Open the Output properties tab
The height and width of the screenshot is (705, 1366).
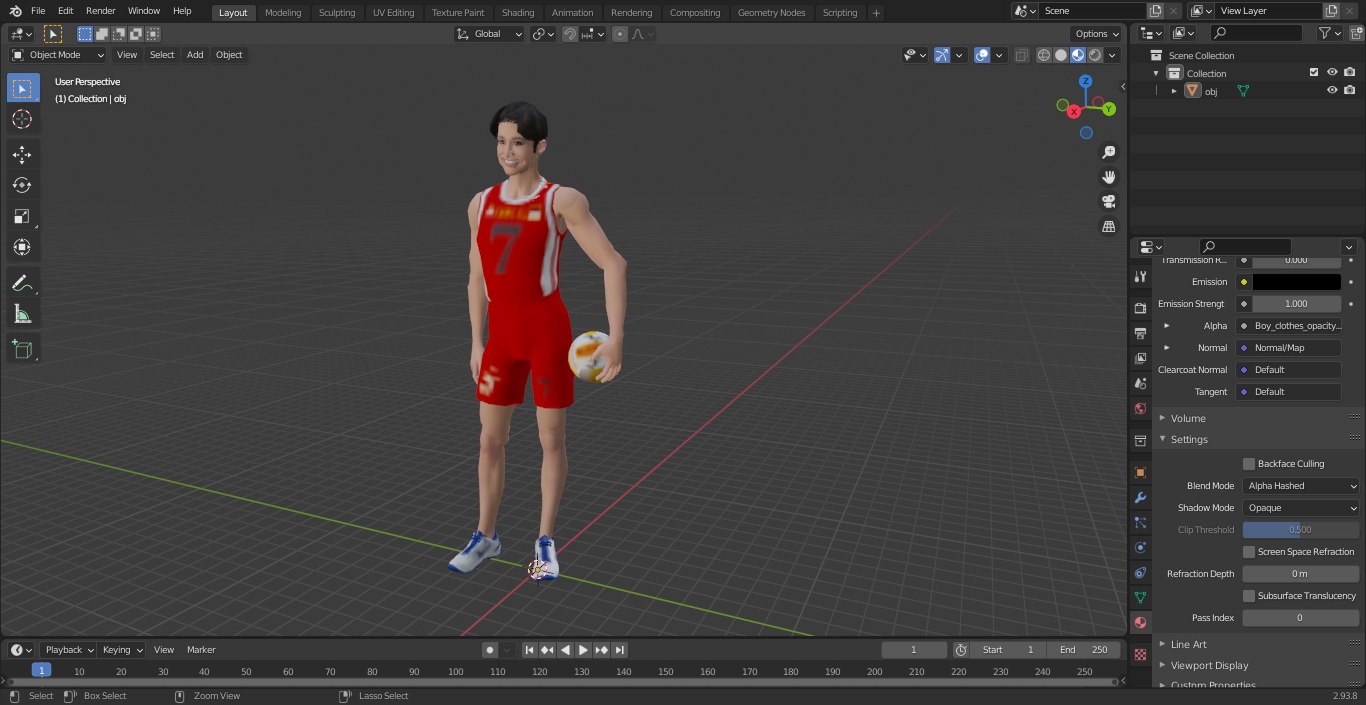1140,333
